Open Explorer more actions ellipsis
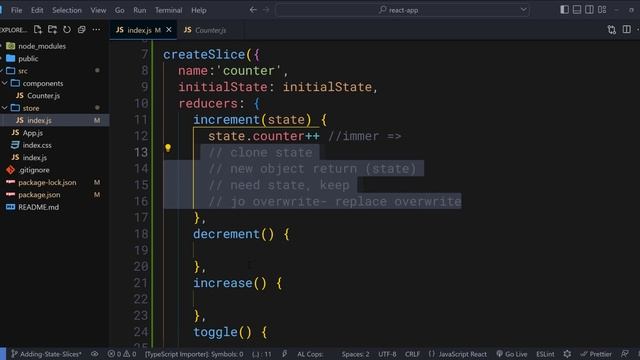This screenshot has width=640, height=360. pos(96,29)
